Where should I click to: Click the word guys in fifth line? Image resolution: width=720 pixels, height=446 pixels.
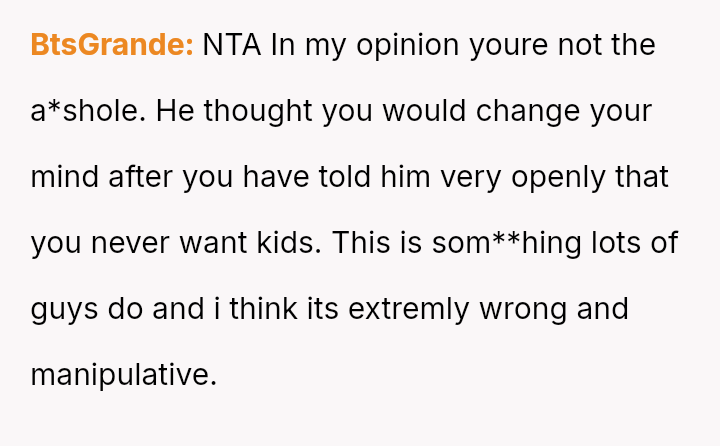[64, 310]
